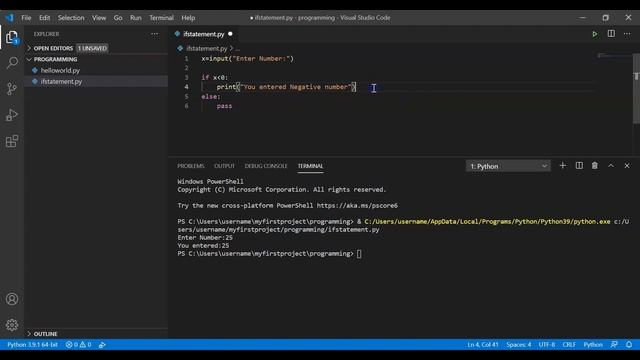This screenshot has height=360, width=640.
Task: Open the Run menu
Action: pyautogui.click(x=136, y=18)
